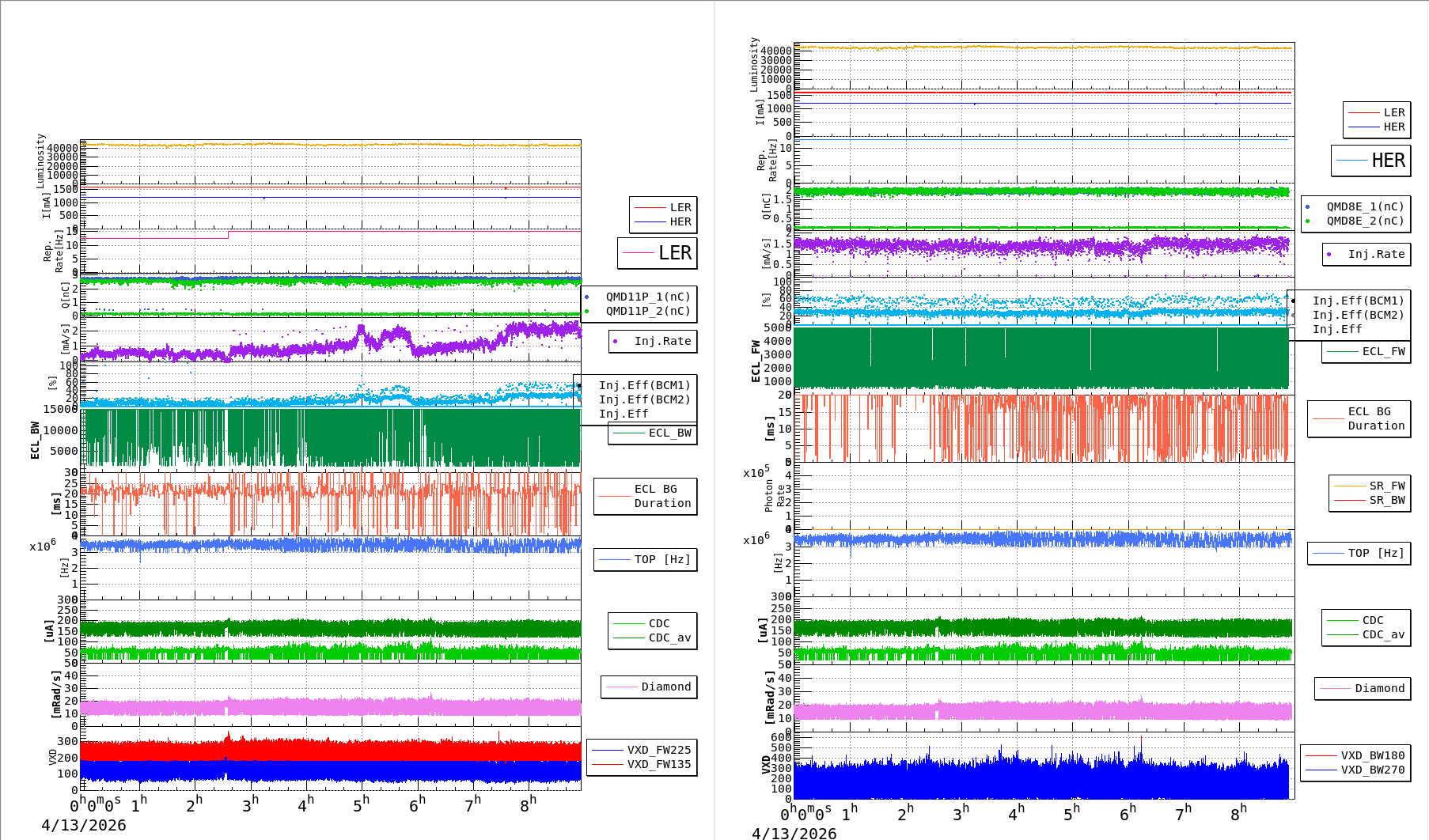Image resolution: width=1429 pixels, height=840 pixels.
Task: Click the ECL_FW green plot area
Action: click(x=1040, y=358)
